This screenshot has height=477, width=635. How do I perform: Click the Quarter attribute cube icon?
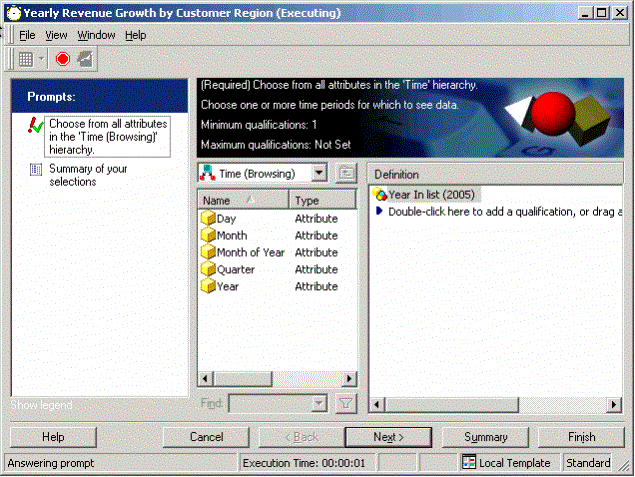[x=208, y=269]
